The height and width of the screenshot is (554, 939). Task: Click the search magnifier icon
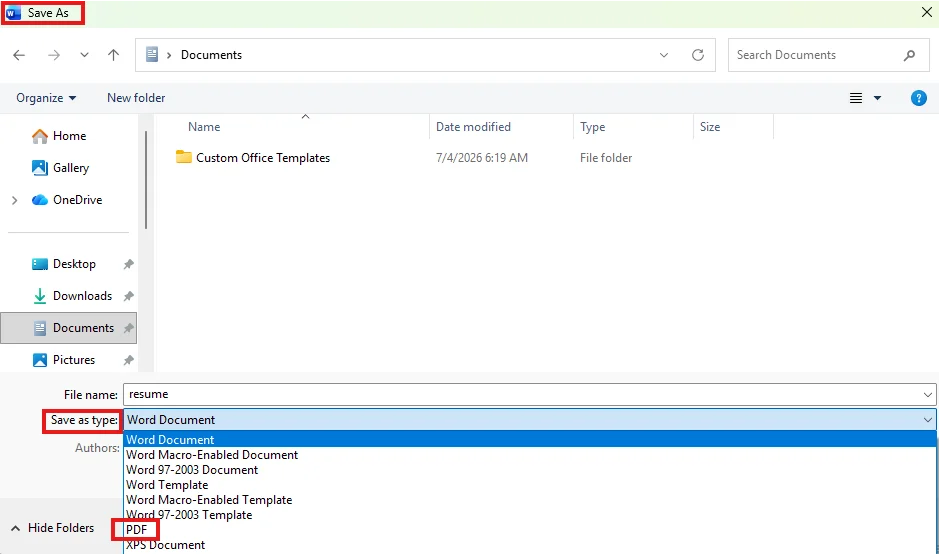(909, 55)
